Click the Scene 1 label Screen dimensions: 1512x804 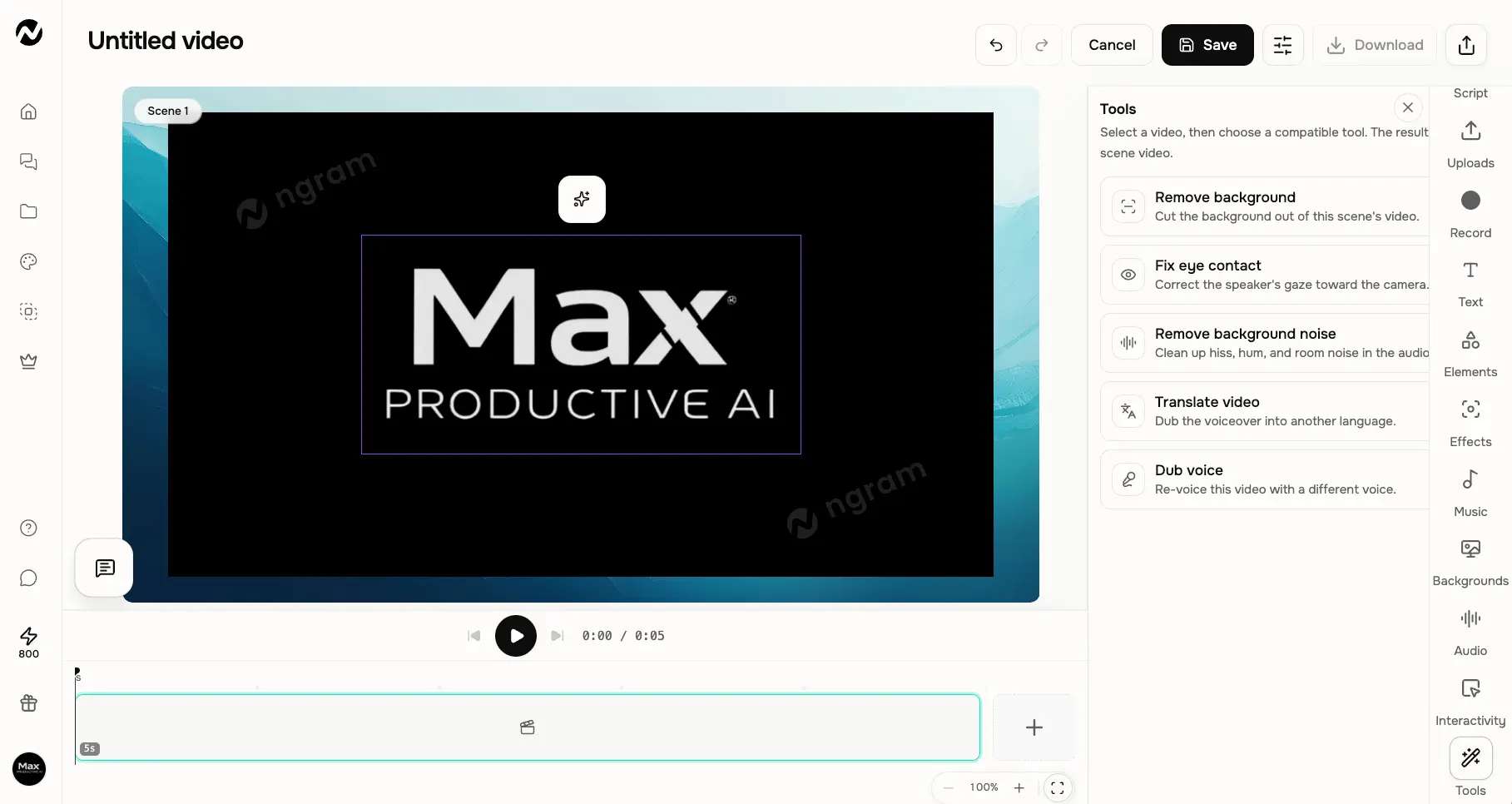point(168,111)
